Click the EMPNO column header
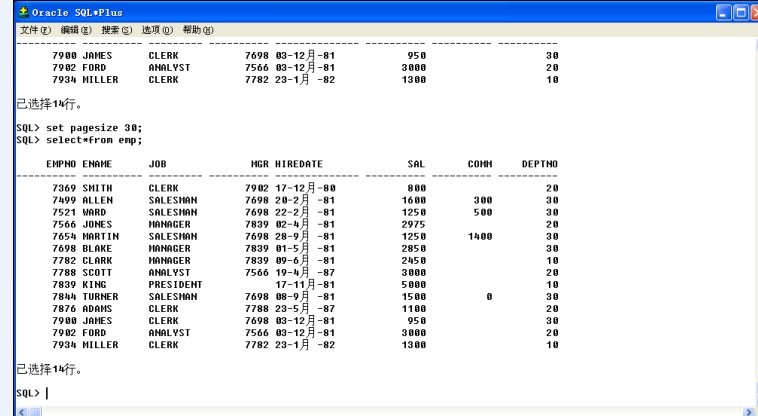The width and height of the screenshot is (758, 416). pyautogui.click(x=61, y=164)
